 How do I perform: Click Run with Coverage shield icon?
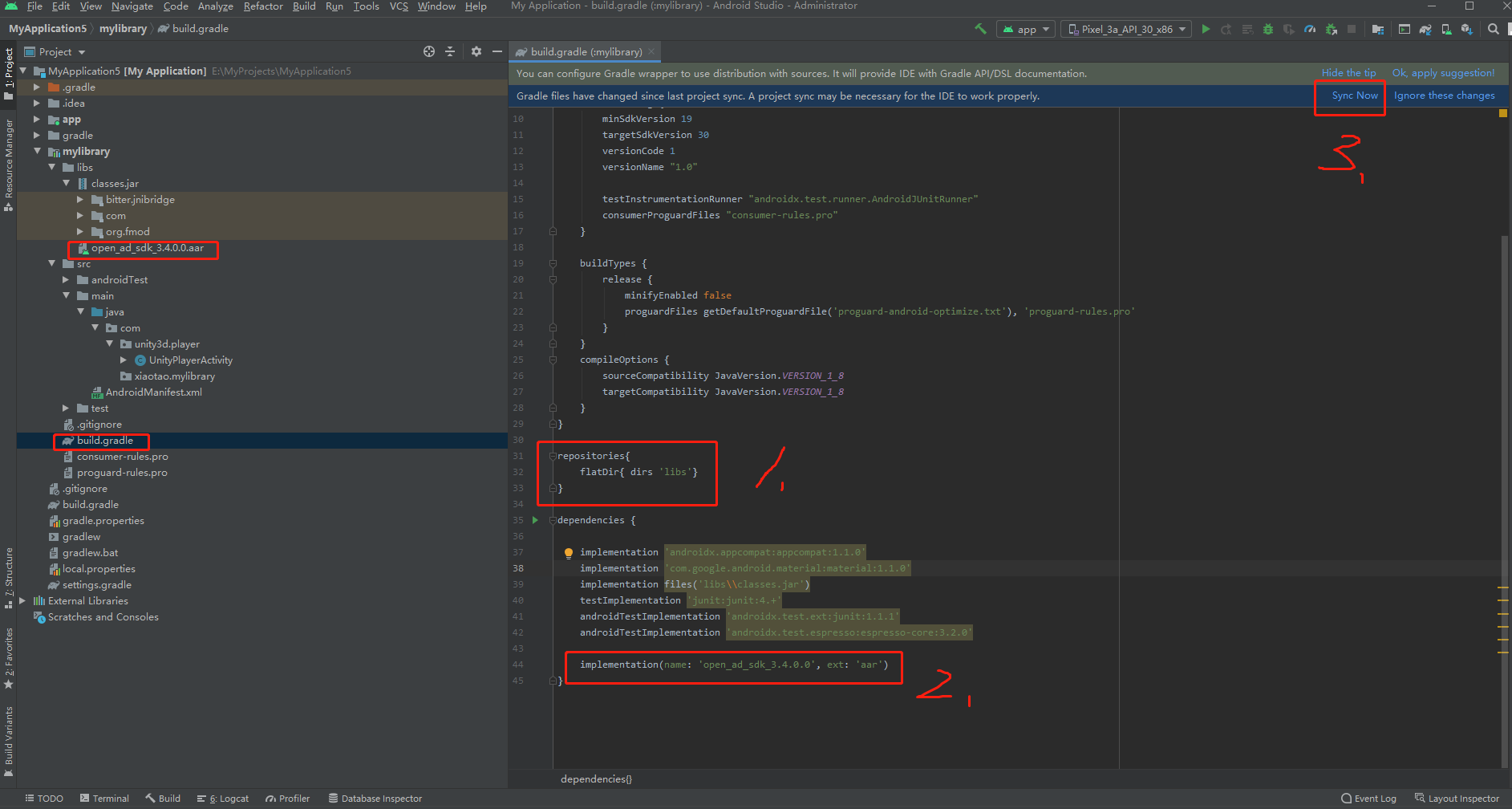point(1289,29)
